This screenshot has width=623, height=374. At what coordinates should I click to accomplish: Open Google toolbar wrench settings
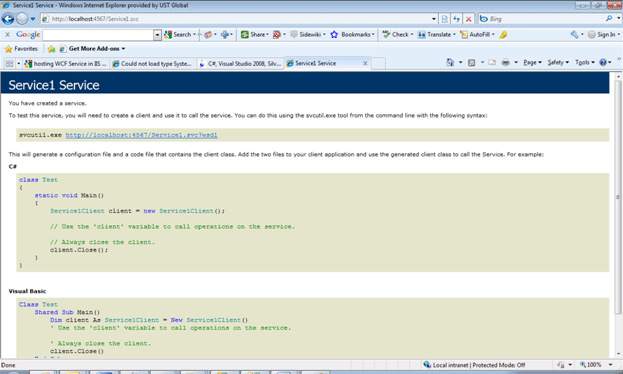[x=575, y=35]
